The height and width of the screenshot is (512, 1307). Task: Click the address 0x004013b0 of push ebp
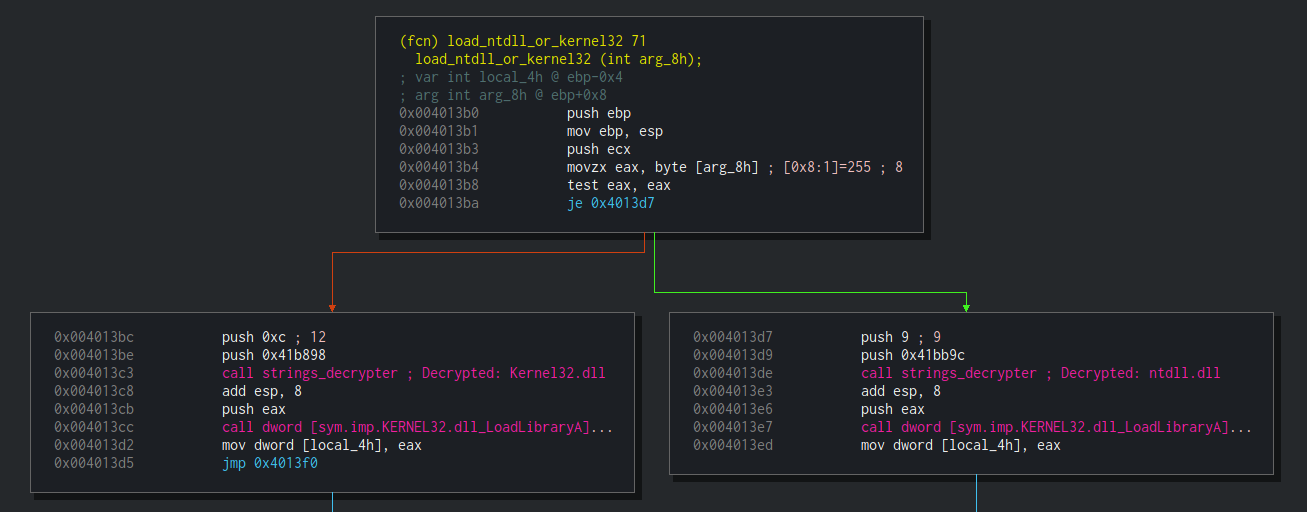click(x=439, y=113)
